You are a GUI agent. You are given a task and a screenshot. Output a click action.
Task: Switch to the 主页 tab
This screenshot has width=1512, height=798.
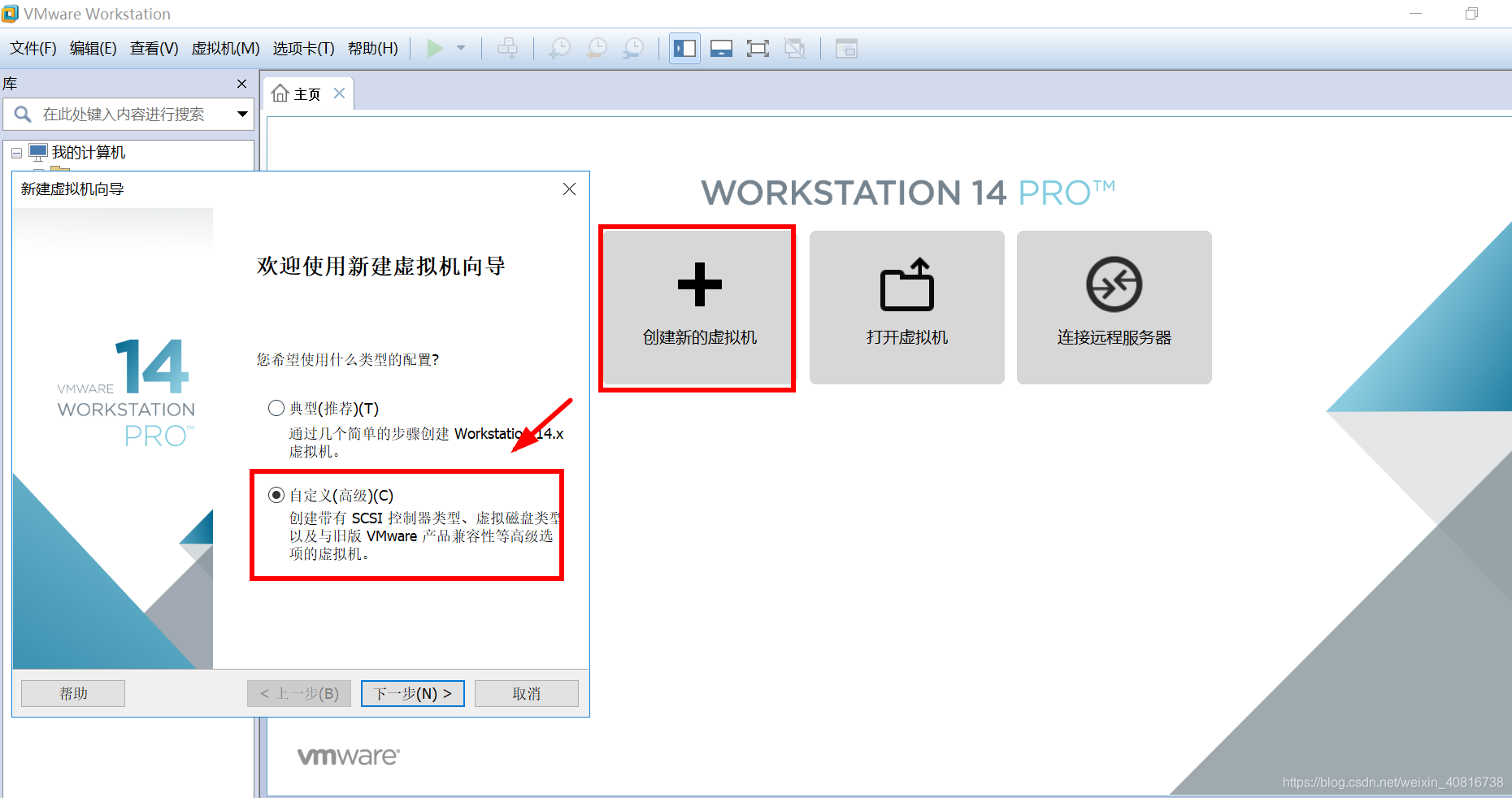tap(307, 94)
